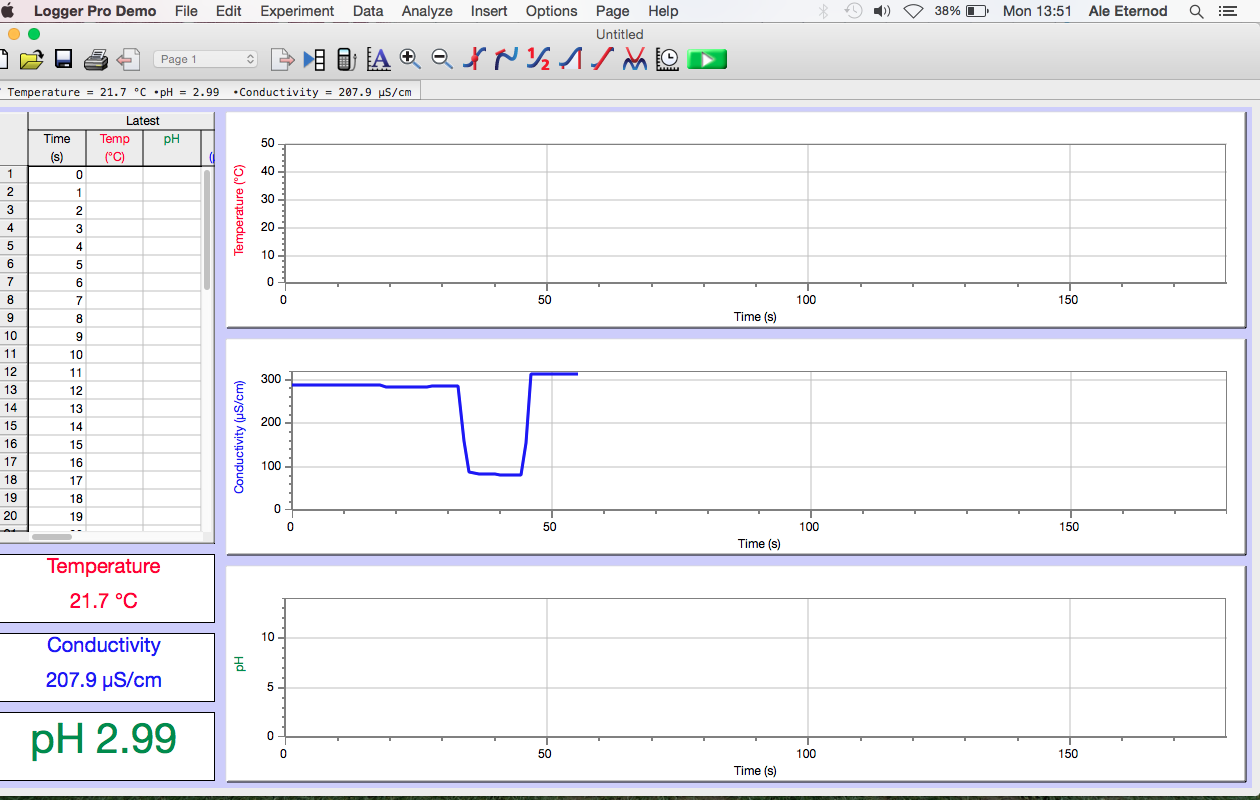Print using the printer toolbar icon

point(95,60)
